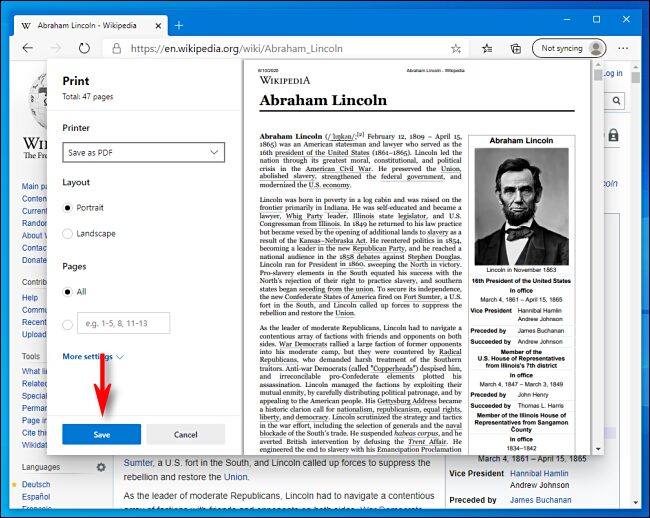
Task: Expand More settings in print dialog
Action: [x=93, y=356]
